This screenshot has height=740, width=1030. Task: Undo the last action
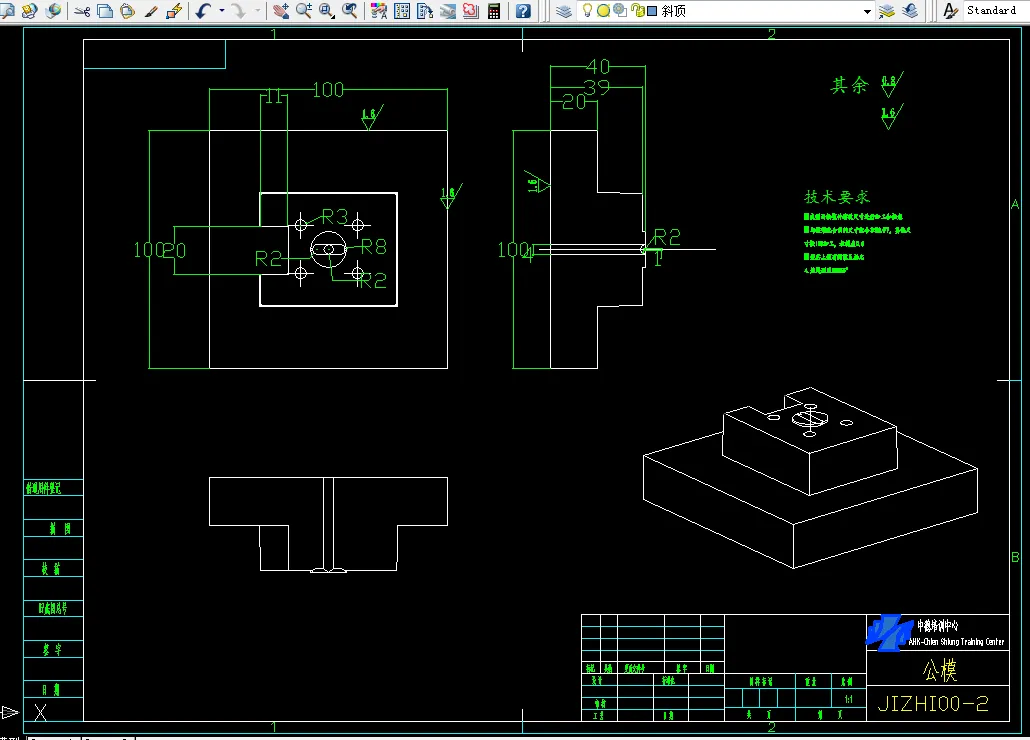tap(204, 11)
